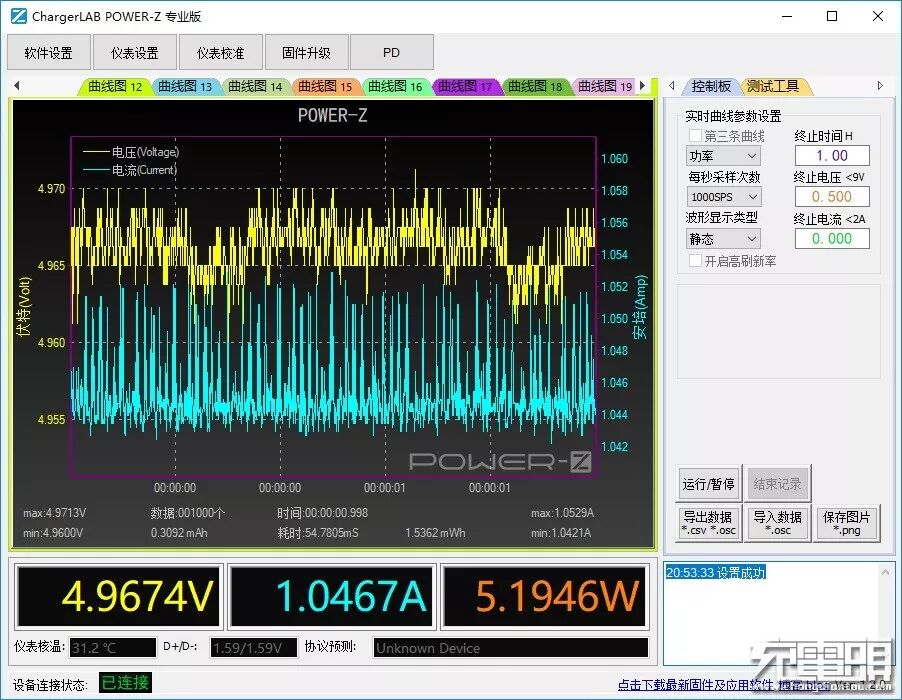Open the PD button

[391, 53]
